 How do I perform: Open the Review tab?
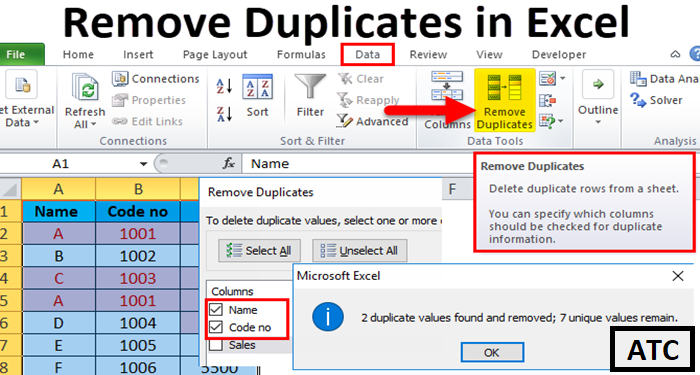[x=428, y=54]
